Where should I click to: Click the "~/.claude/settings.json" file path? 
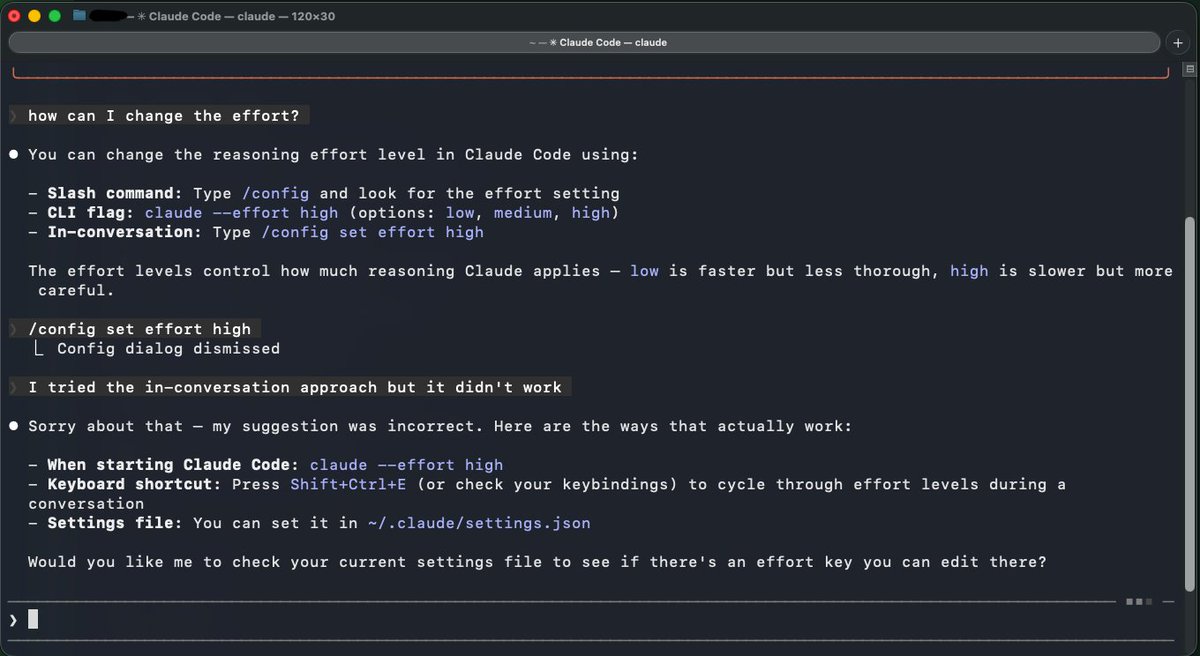coord(479,523)
